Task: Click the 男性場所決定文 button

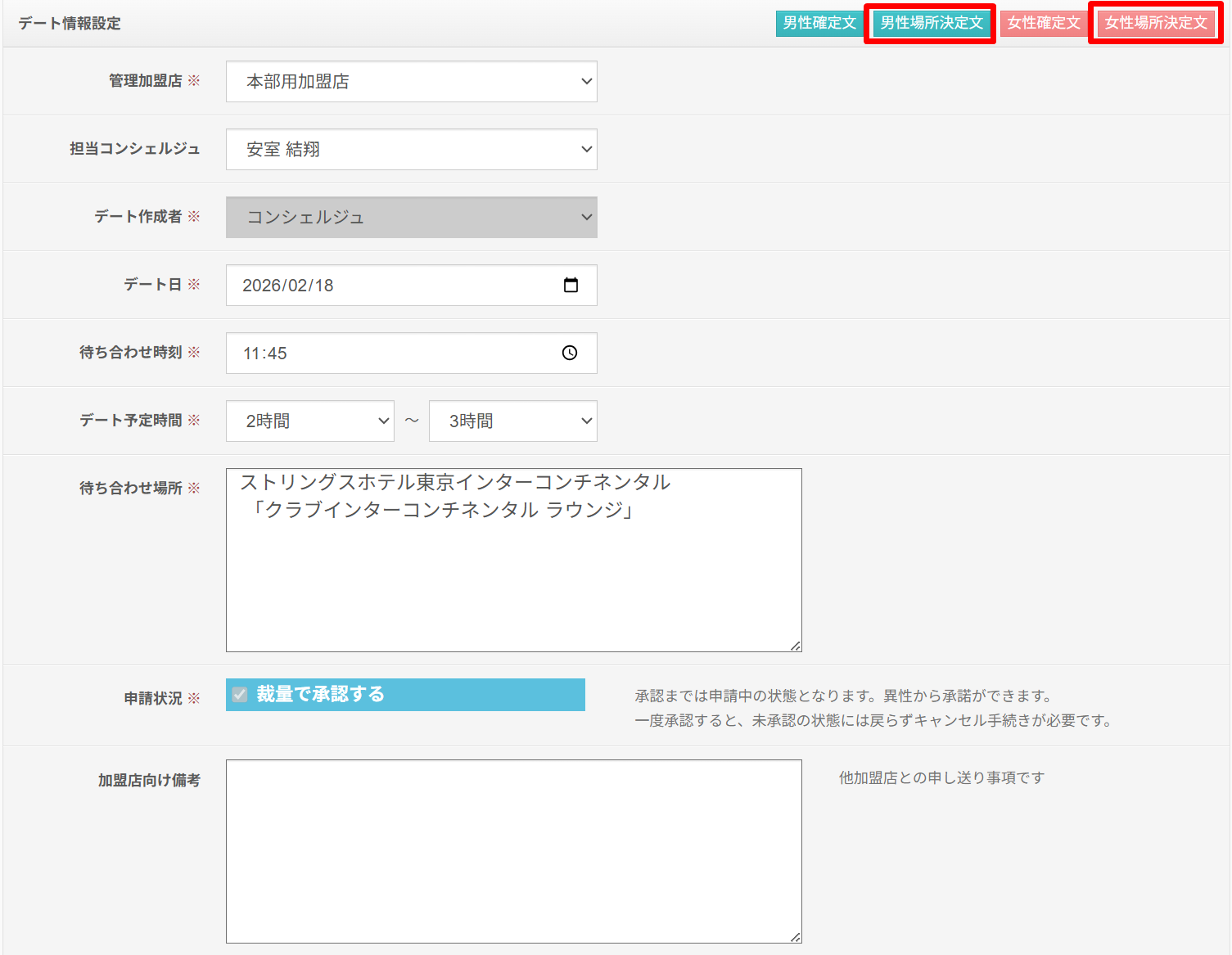Action: pos(931,23)
